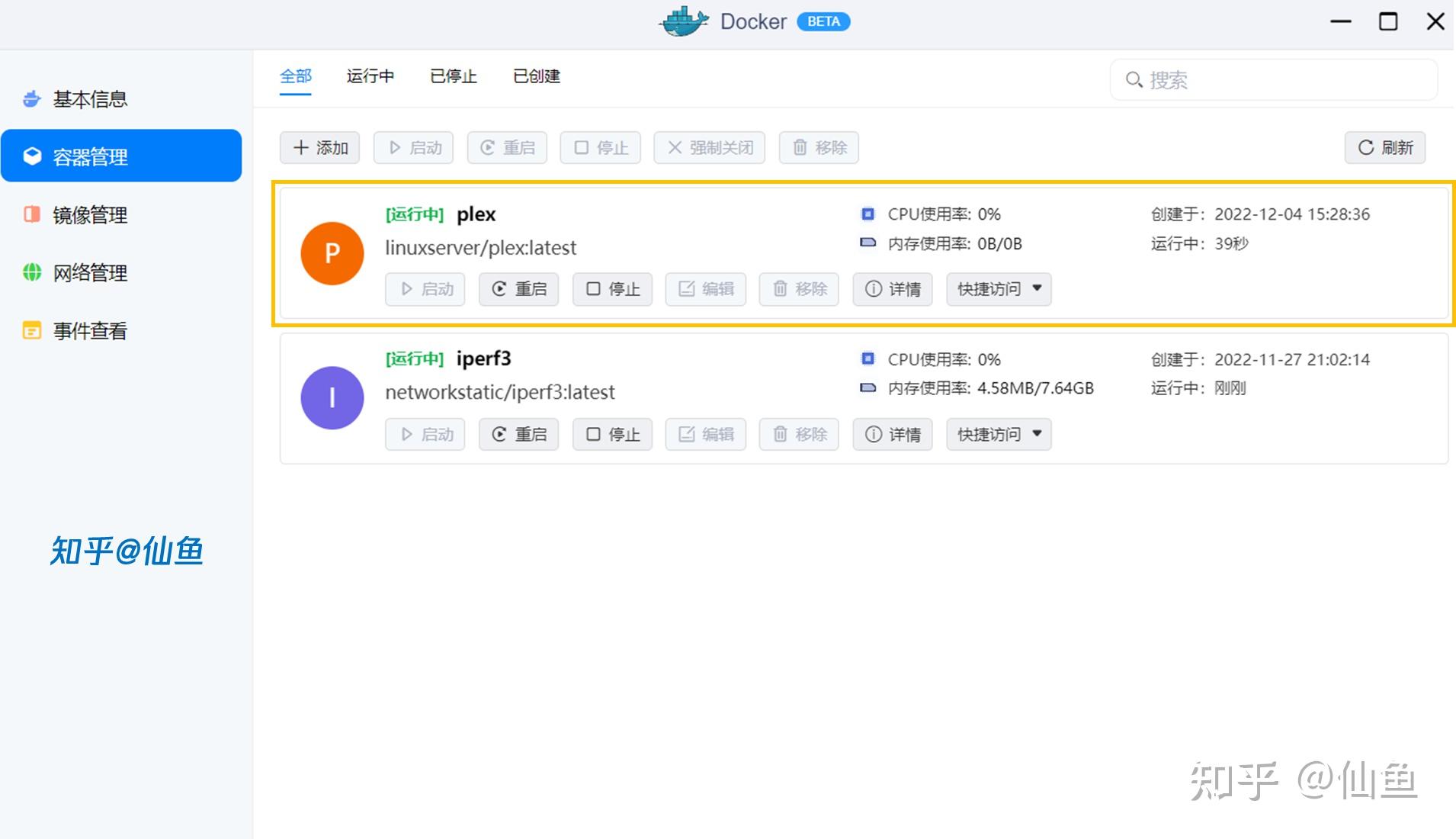
Task: Open 详情 for the iperf3 container
Action: (893, 434)
